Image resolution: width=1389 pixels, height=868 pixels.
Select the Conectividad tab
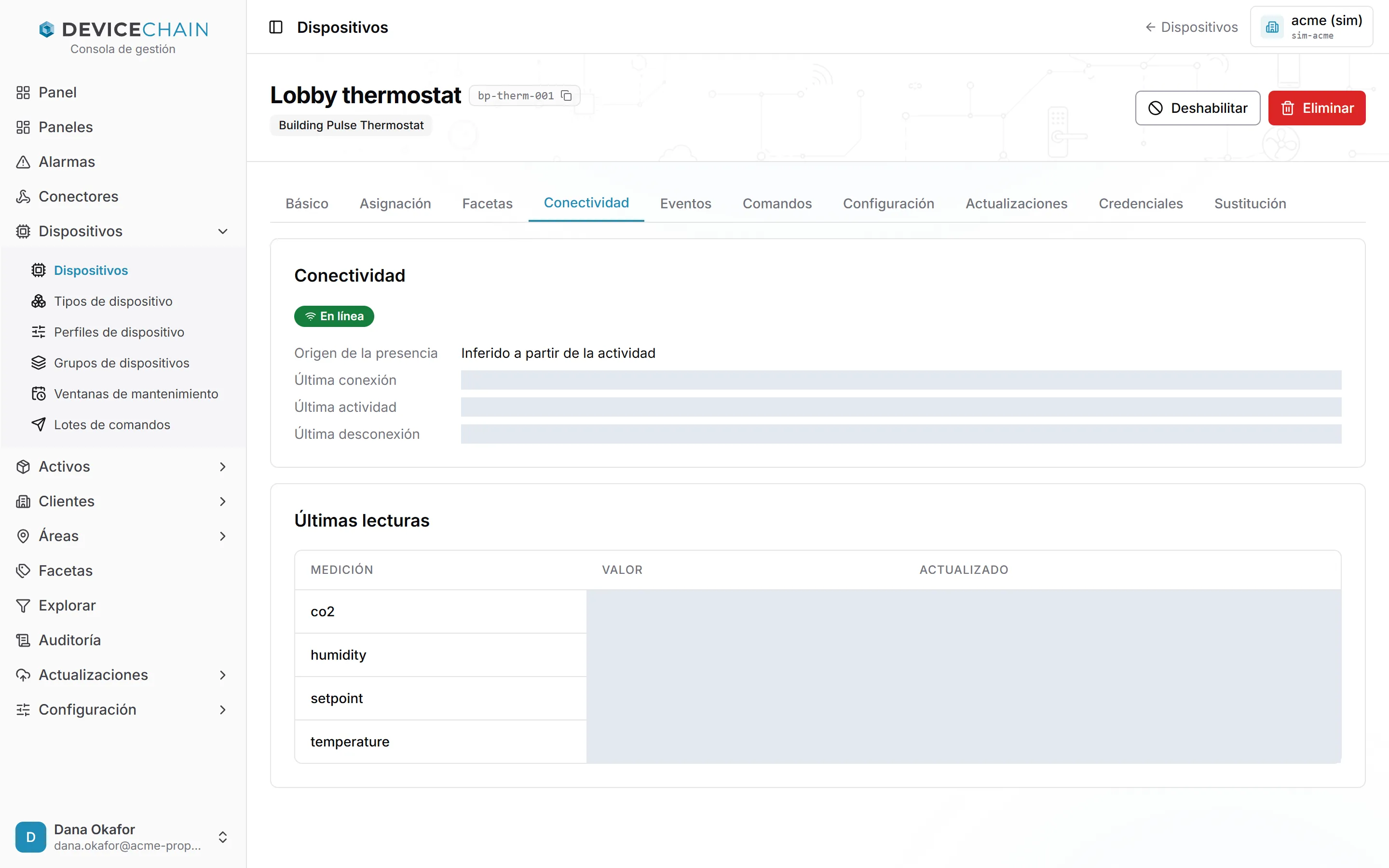[x=586, y=203]
